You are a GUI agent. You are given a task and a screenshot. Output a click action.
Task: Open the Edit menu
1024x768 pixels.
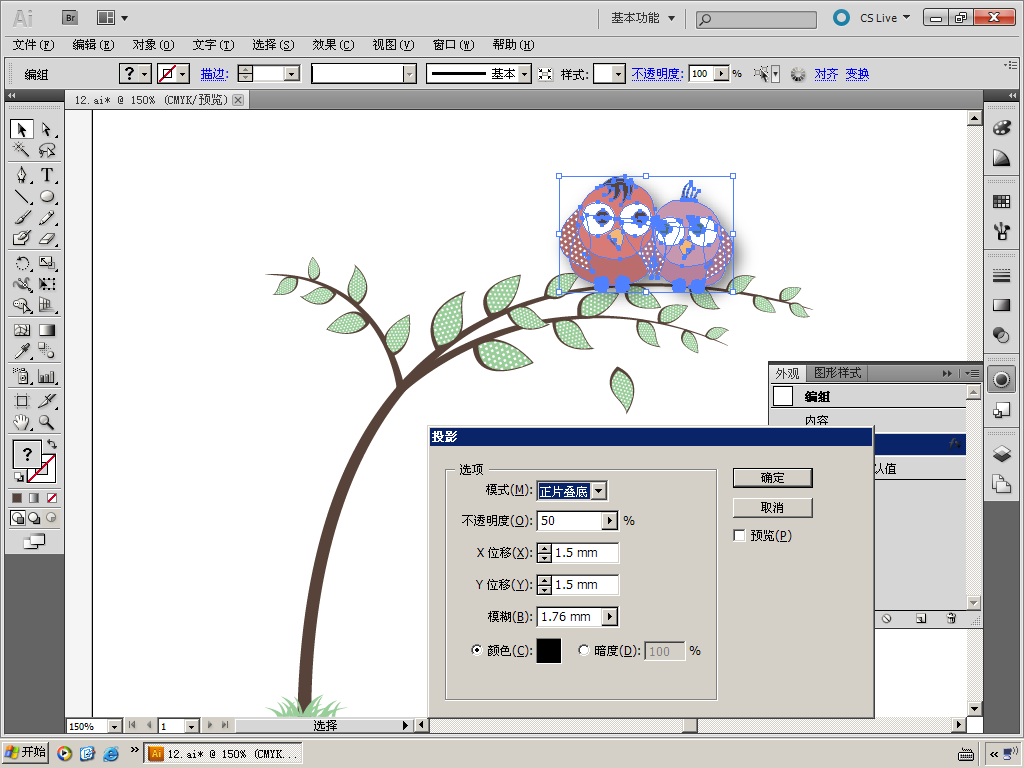tap(93, 45)
